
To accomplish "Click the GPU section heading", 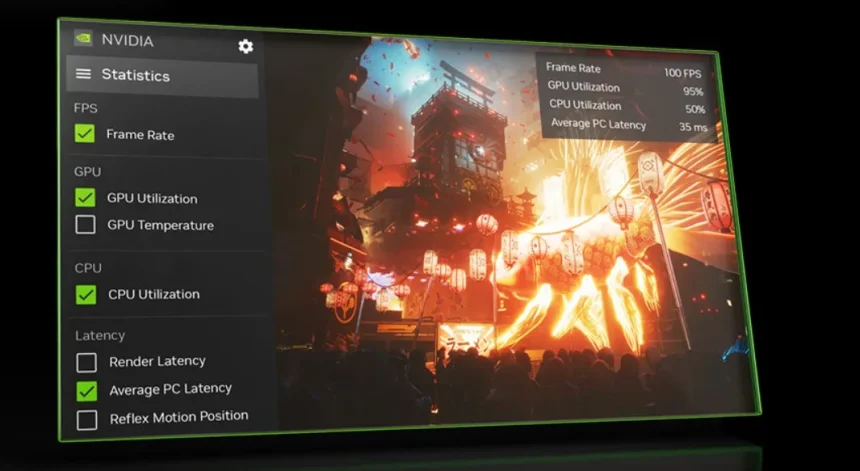I will (87, 172).
